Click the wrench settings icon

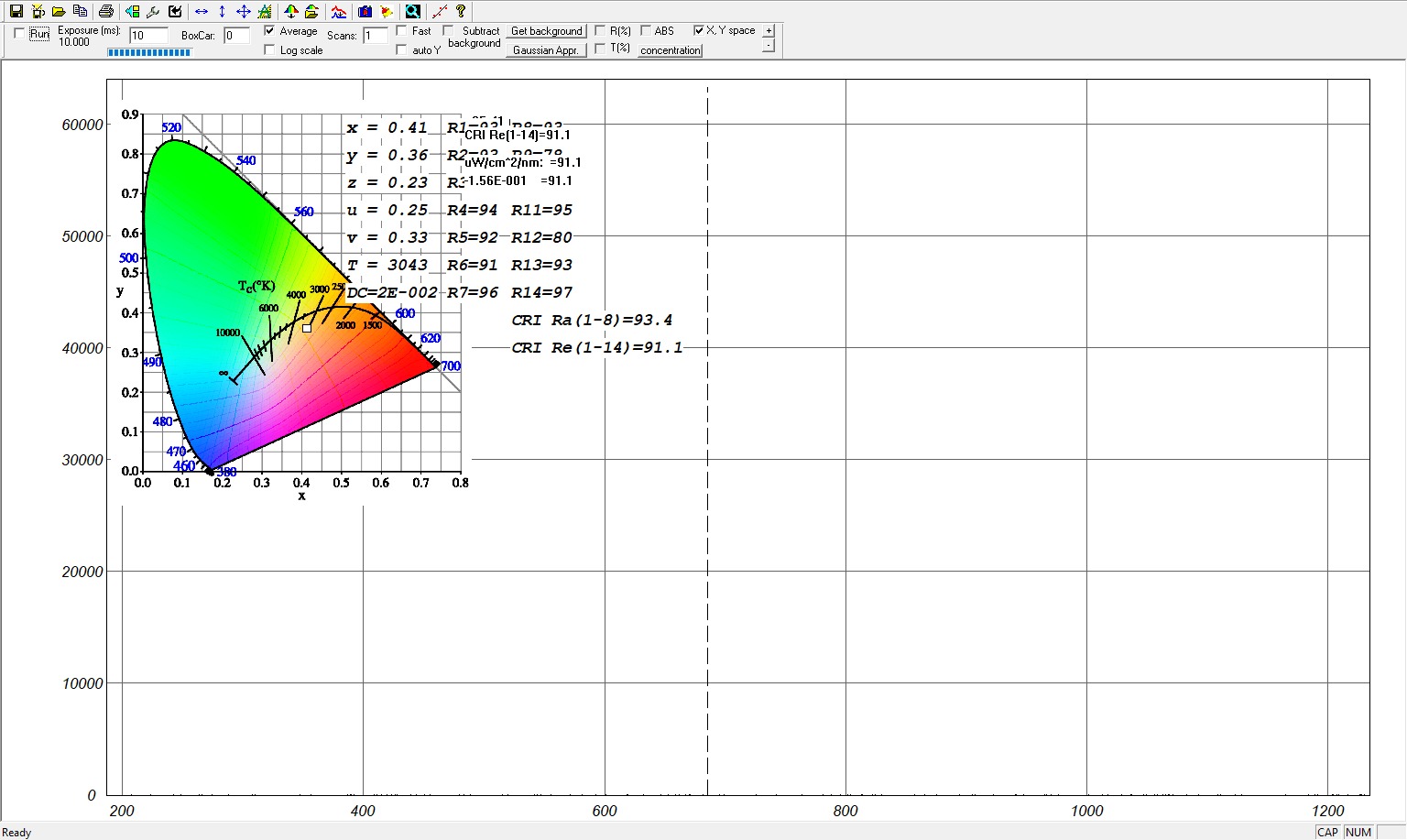point(153,11)
